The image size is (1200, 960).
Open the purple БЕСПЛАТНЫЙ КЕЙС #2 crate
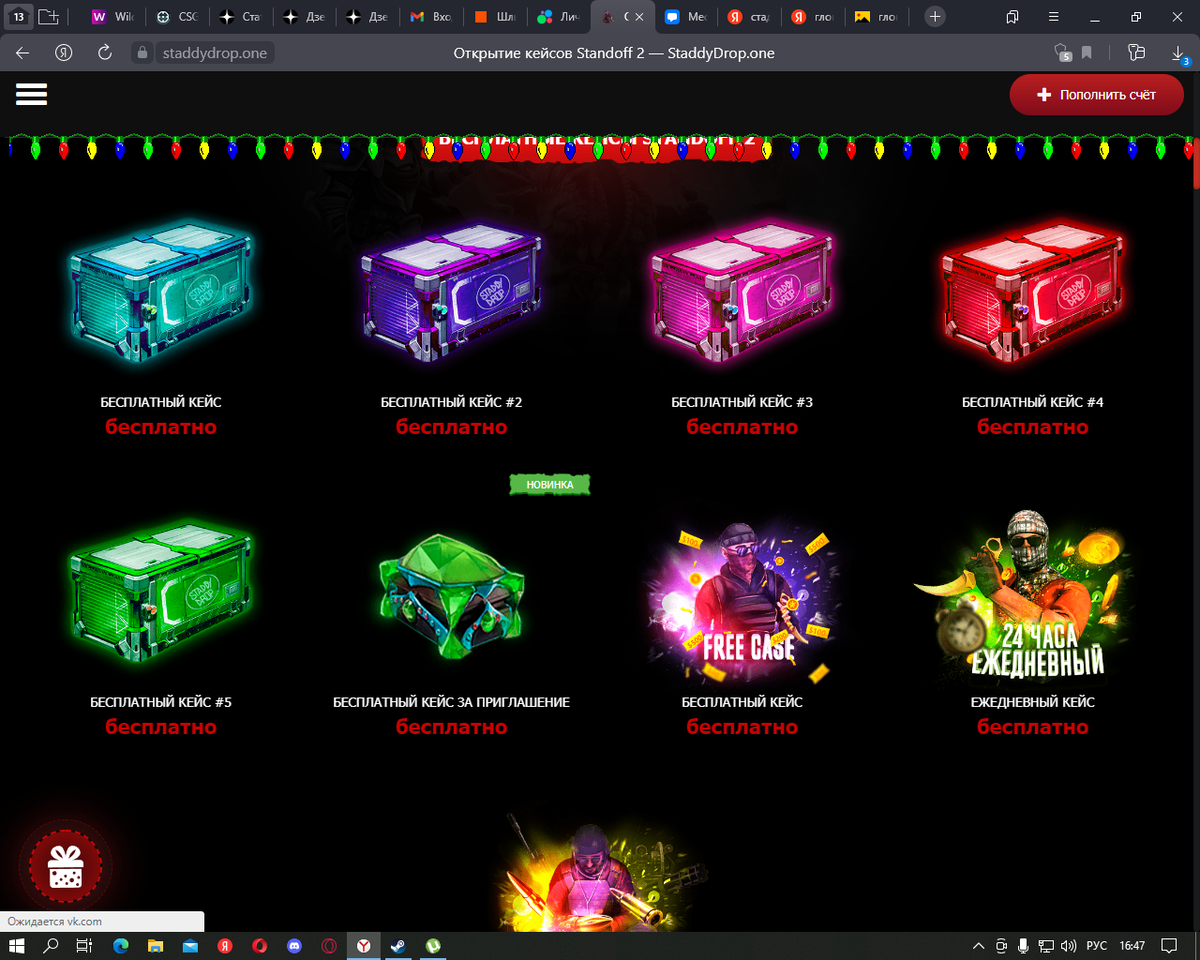pyautogui.click(x=451, y=292)
